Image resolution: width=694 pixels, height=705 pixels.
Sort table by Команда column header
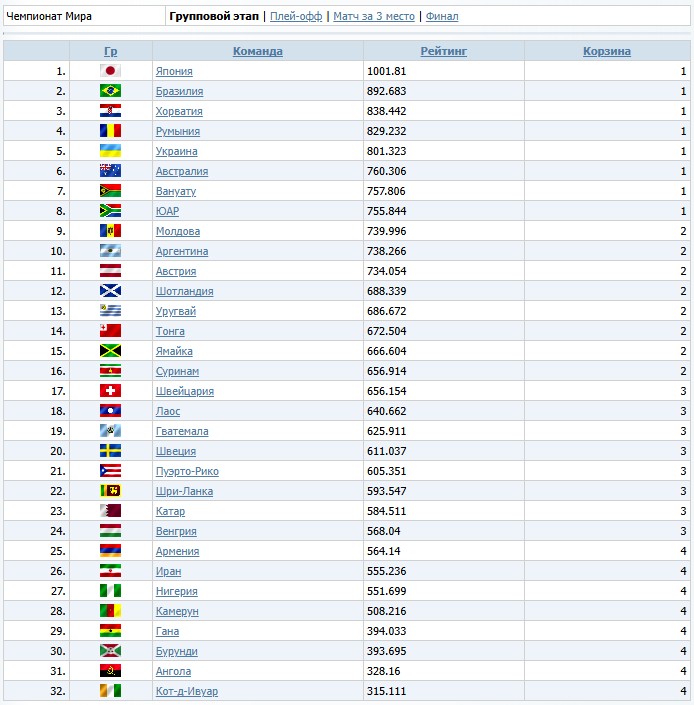[258, 51]
